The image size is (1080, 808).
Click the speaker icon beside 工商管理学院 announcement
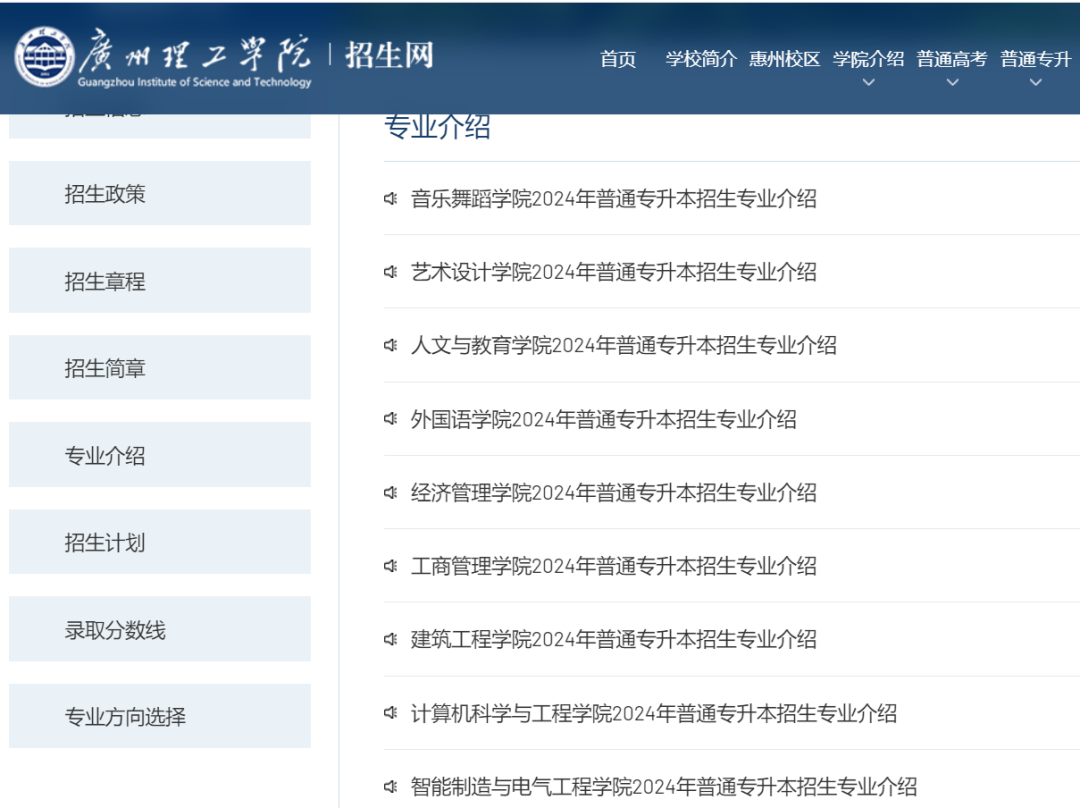click(x=391, y=566)
